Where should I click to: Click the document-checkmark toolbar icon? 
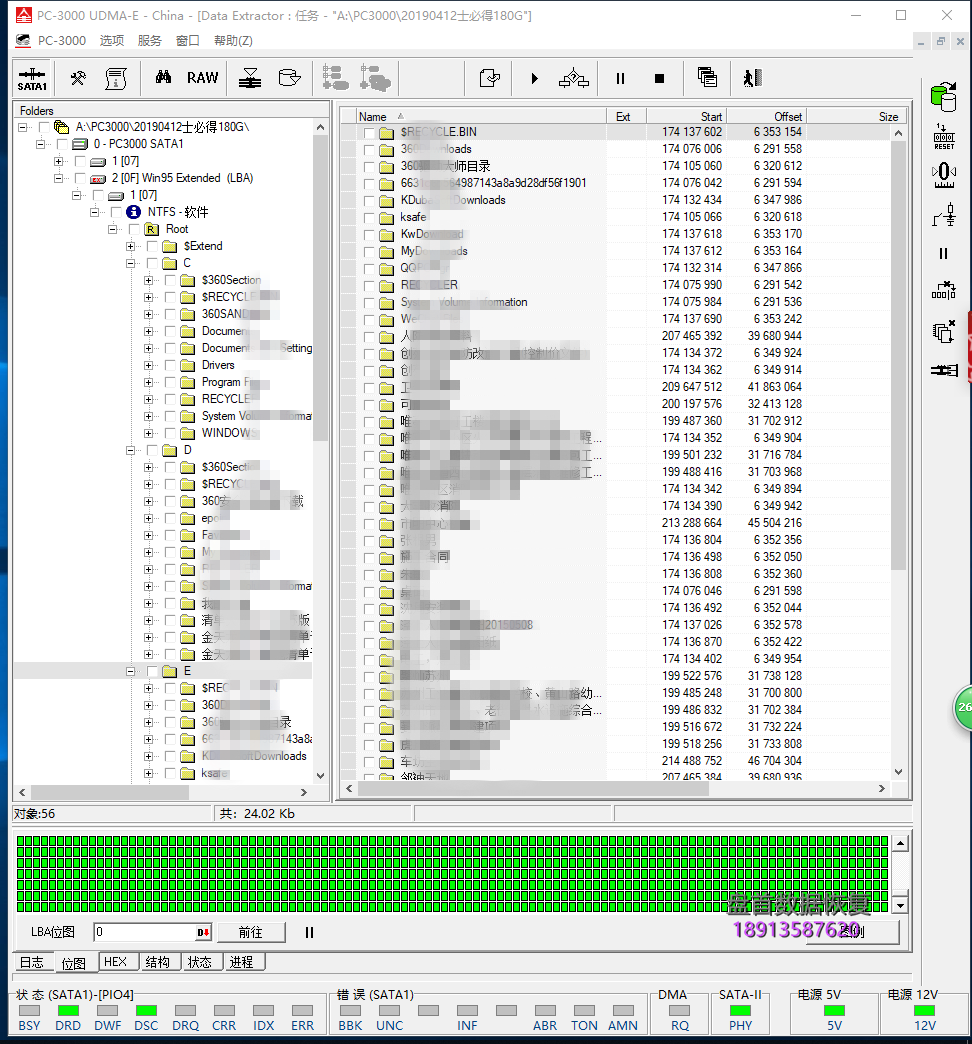489,79
